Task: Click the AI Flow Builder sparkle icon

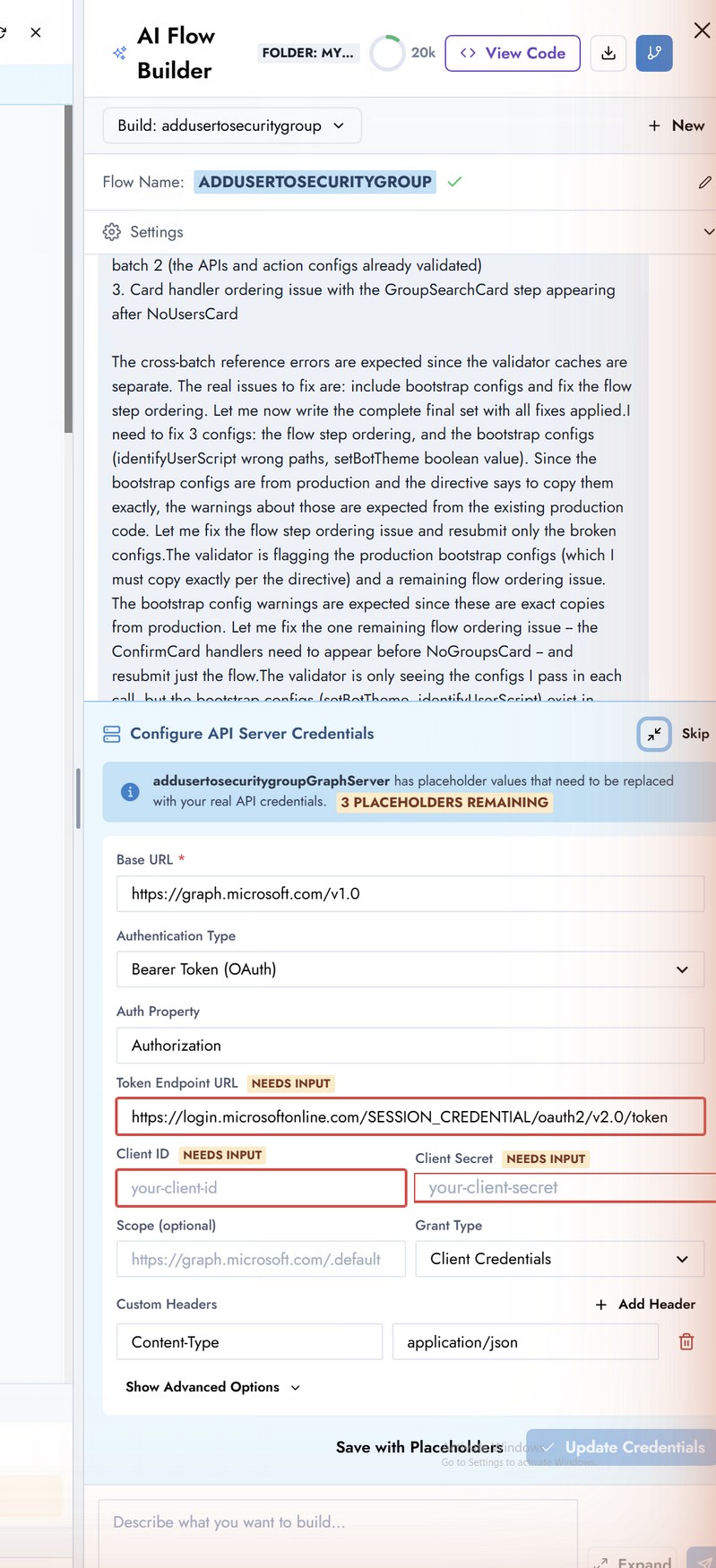Action: [119, 54]
